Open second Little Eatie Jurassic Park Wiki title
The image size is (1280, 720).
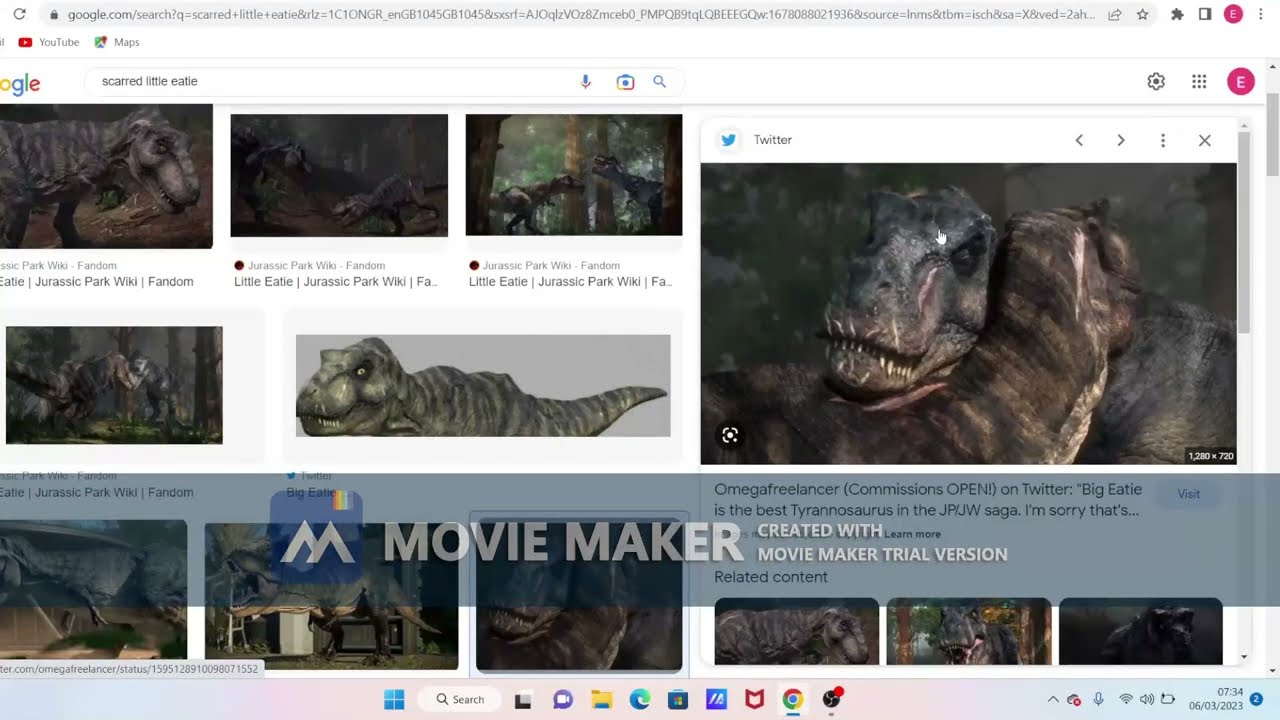tap(336, 282)
